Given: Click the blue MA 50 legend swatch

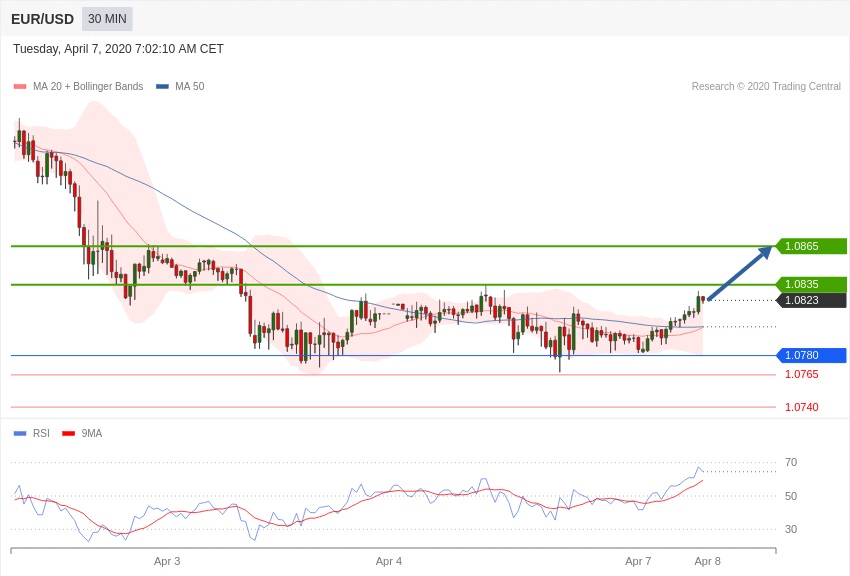Looking at the screenshot, I should pos(162,87).
